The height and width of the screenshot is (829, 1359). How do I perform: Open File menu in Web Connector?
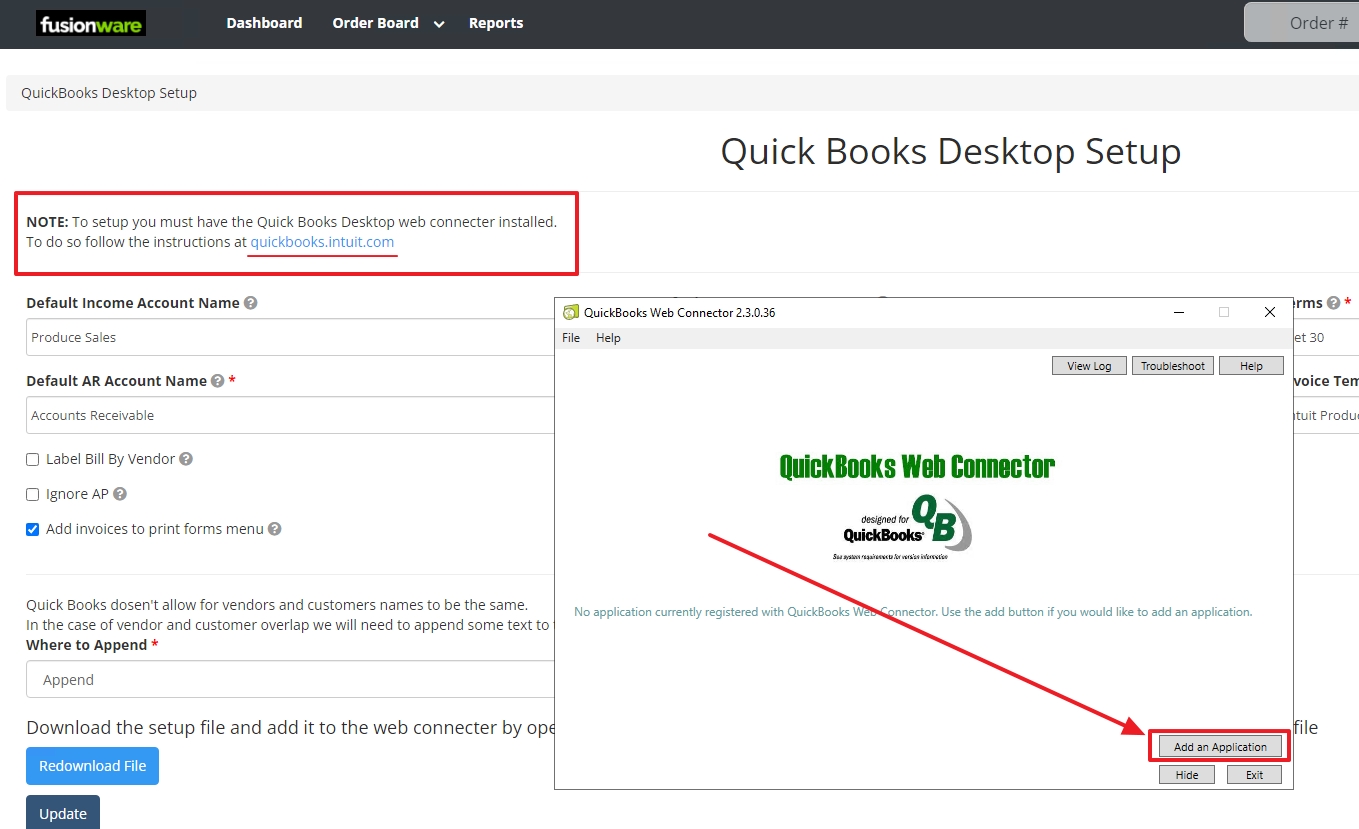coord(571,338)
